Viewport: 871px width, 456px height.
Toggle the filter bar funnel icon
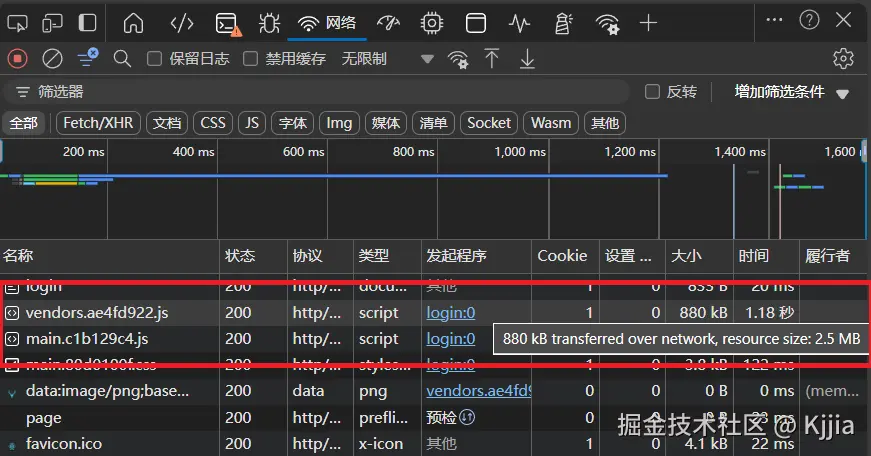point(87,57)
